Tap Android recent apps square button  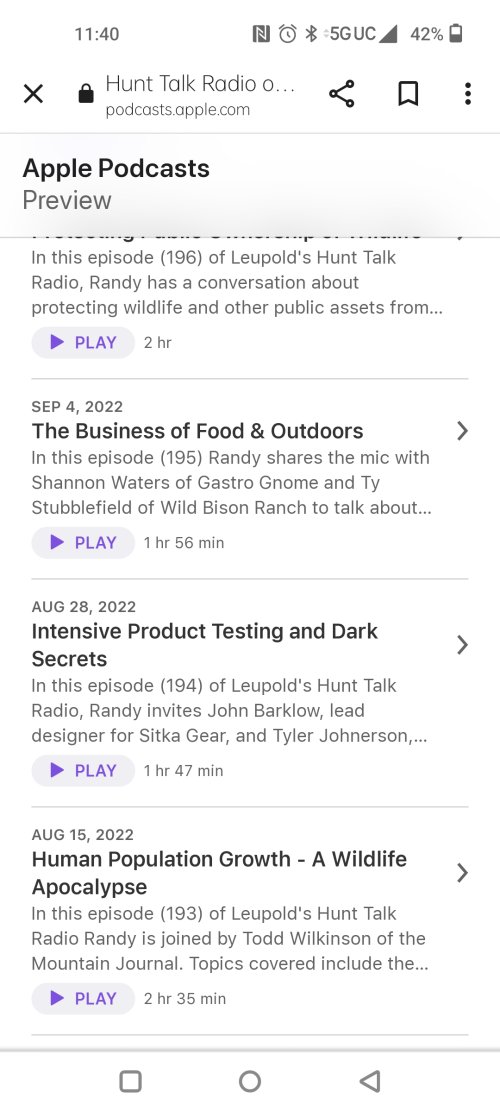(130, 1082)
